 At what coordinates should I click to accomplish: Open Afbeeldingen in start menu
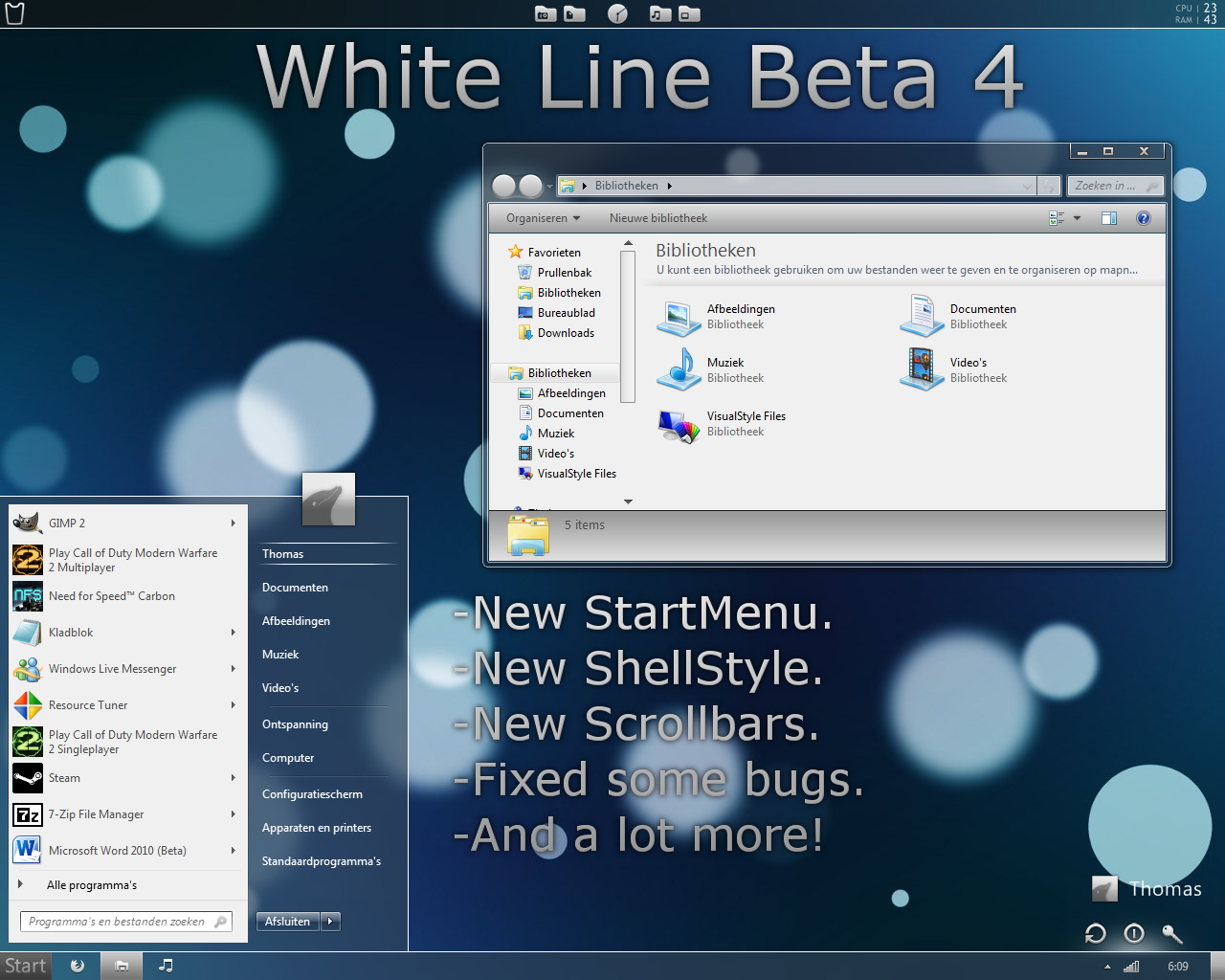click(296, 621)
